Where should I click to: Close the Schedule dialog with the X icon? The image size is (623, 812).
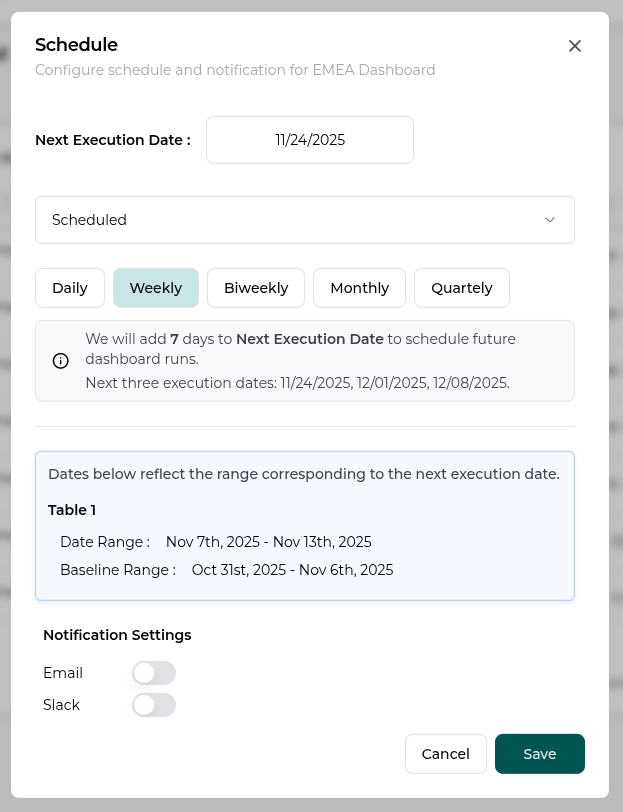574,46
